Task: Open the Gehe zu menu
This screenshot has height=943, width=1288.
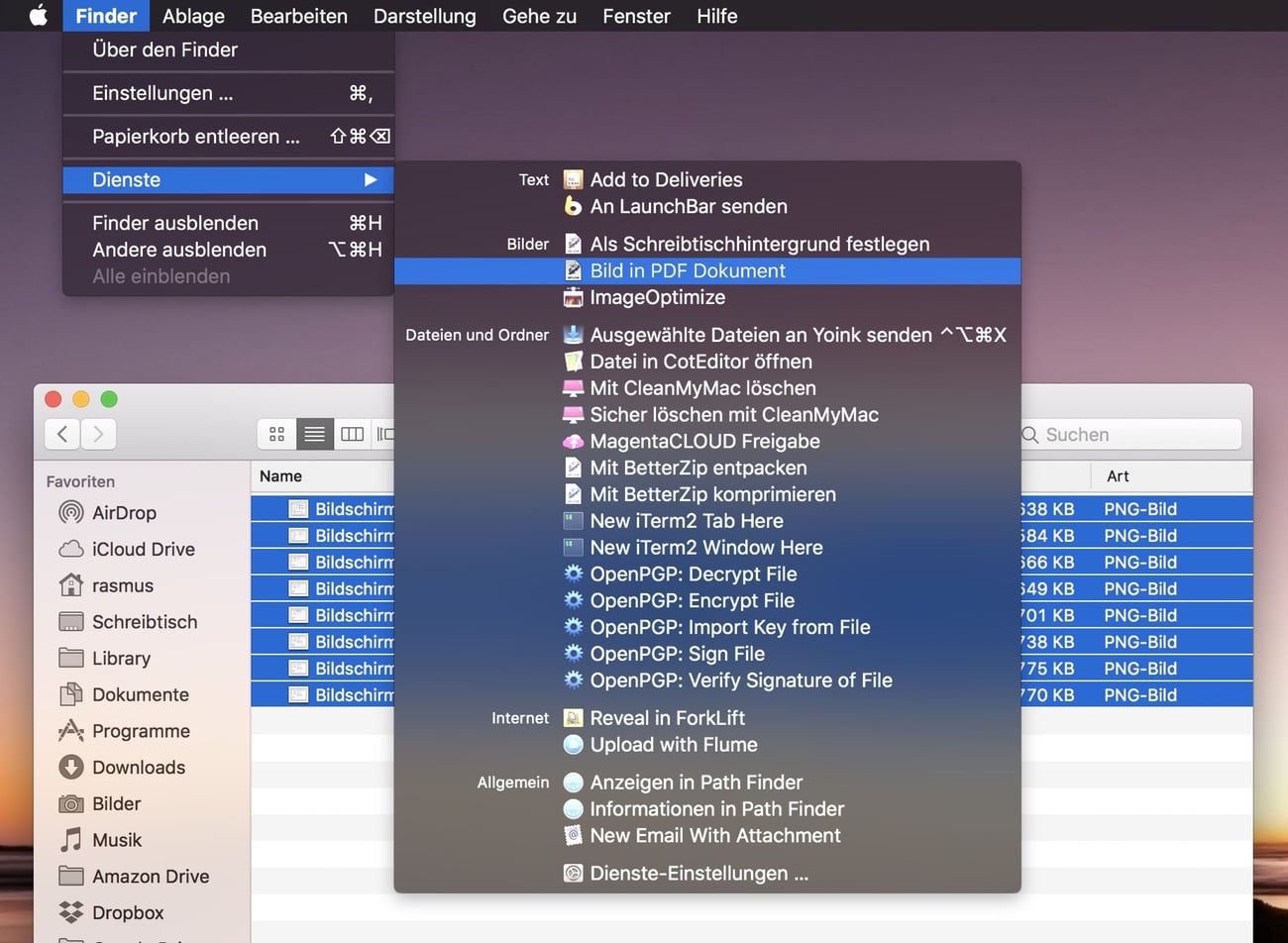Action: 539,16
